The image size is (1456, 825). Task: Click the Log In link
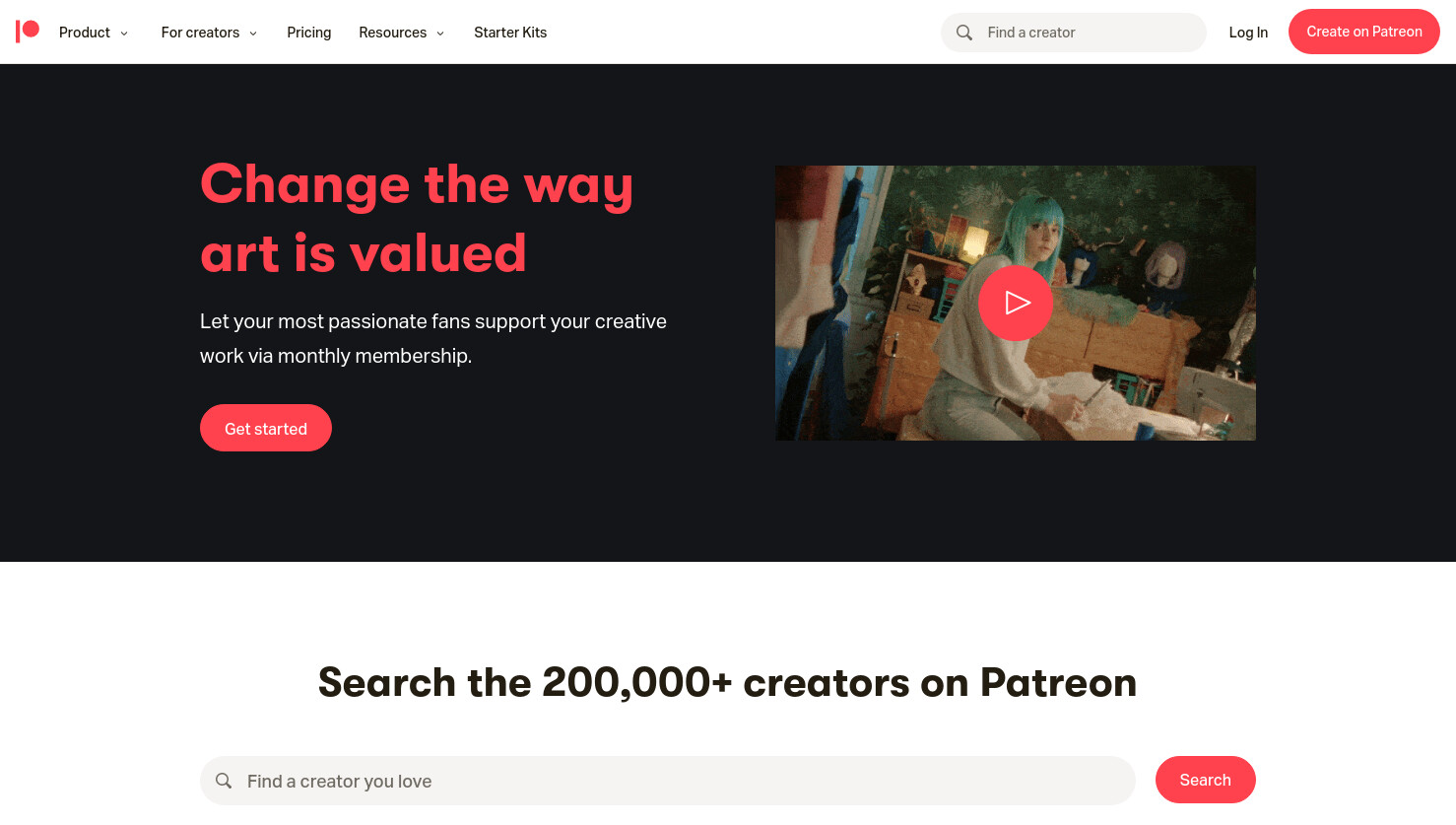pyautogui.click(x=1248, y=33)
